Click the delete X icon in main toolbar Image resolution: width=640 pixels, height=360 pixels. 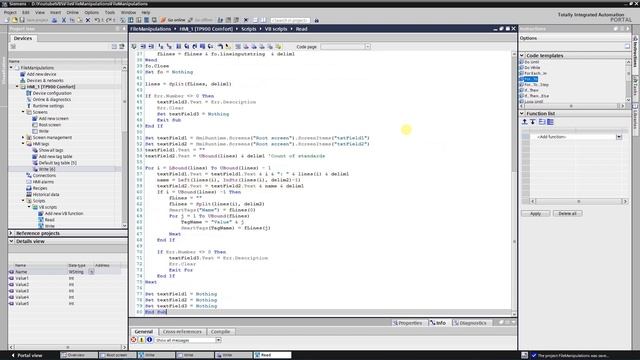coord(88,20)
